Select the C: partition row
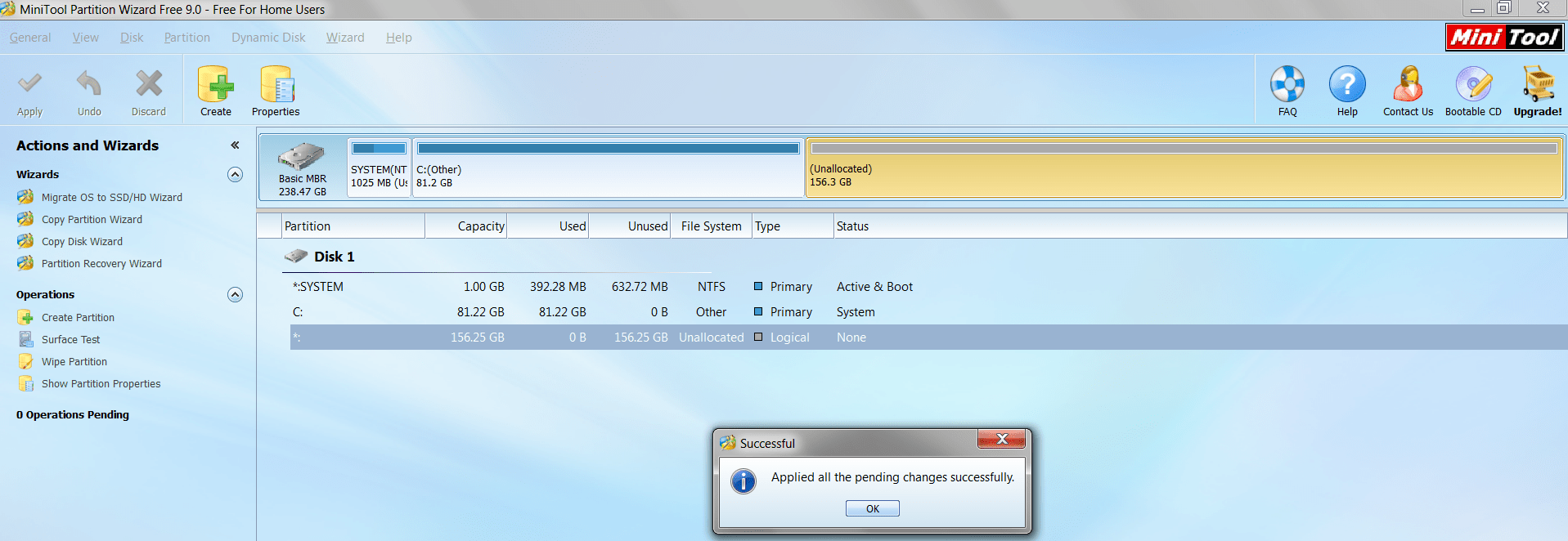The image size is (1568, 541). pyautogui.click(x=928, y=312)
